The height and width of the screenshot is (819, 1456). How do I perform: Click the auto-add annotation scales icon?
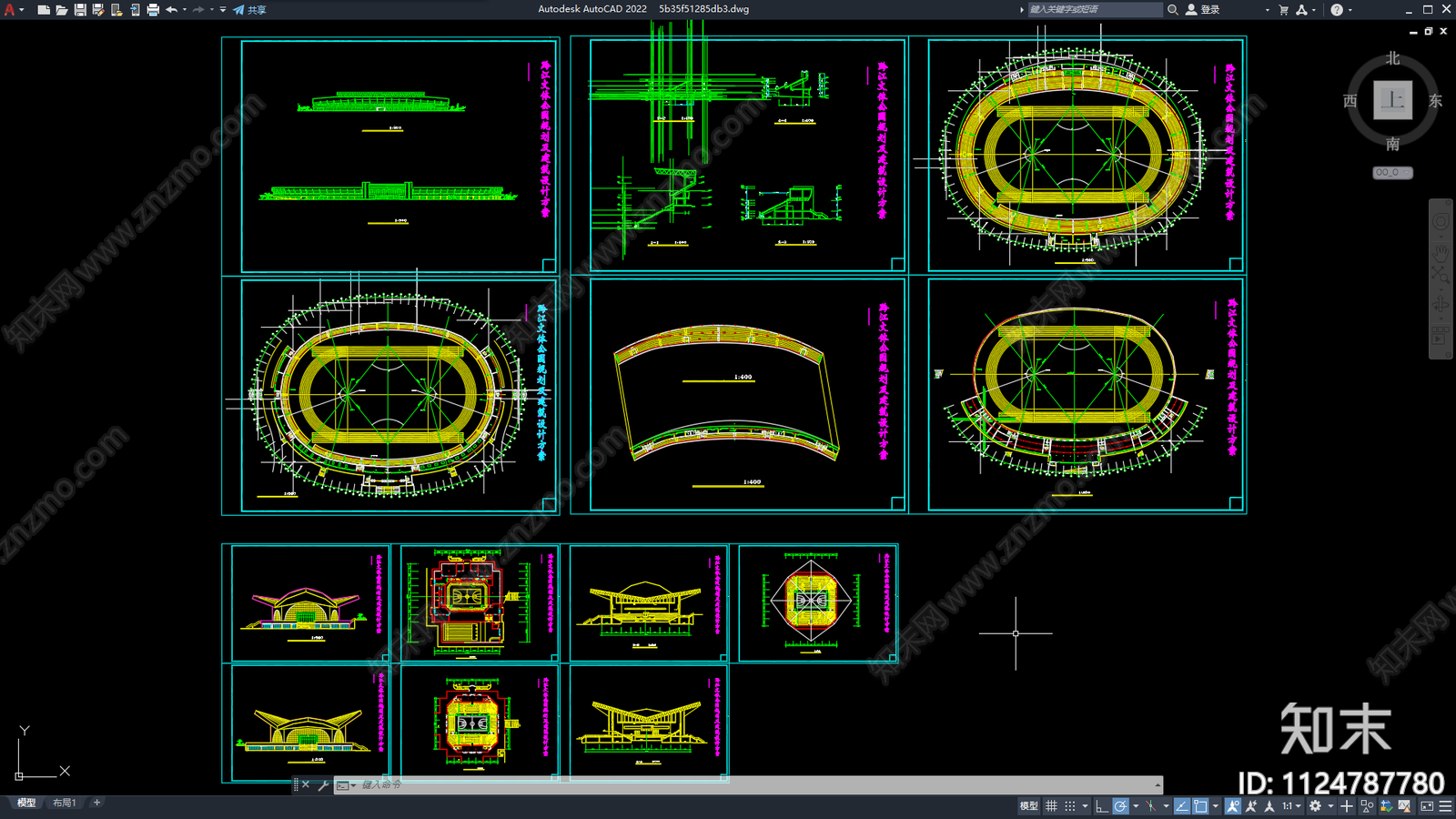coord(1251,806)
